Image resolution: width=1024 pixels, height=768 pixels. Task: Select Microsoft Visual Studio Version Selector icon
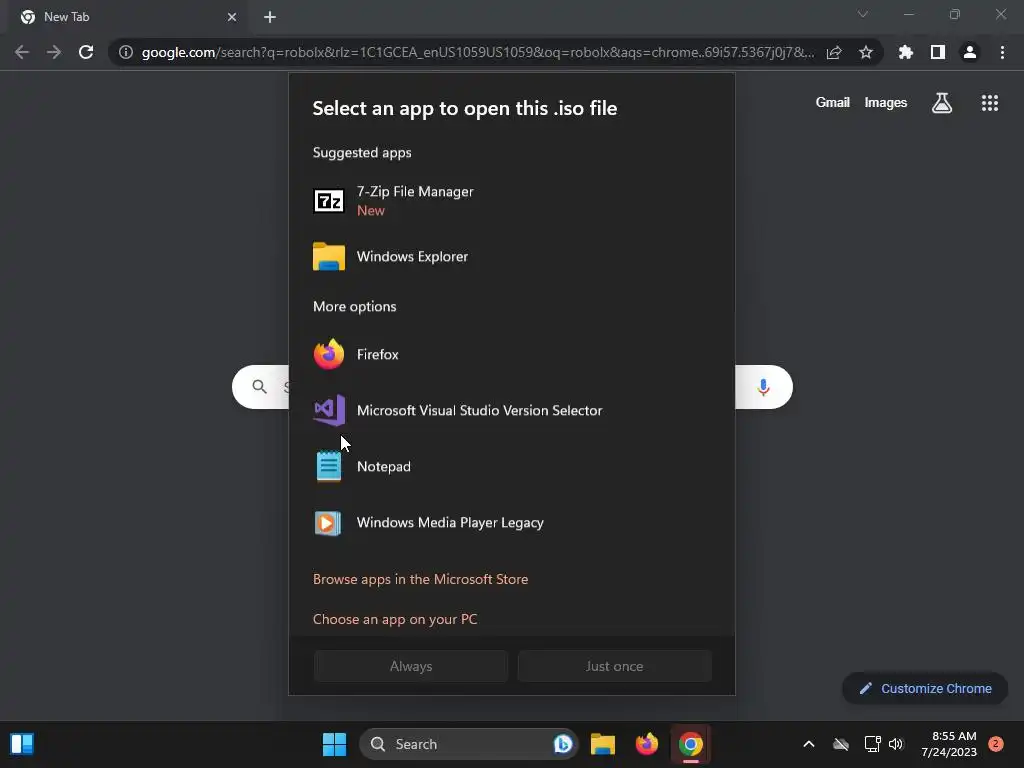[329, 410]
